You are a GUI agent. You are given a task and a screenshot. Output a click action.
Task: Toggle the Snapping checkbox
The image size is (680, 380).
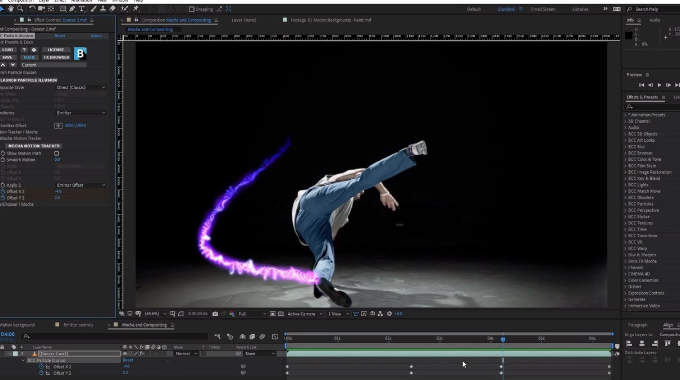click(x=192, y=9)
